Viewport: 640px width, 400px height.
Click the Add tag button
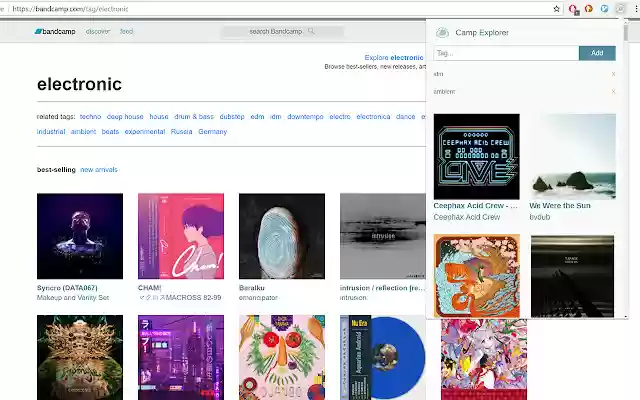pos(597,53)
